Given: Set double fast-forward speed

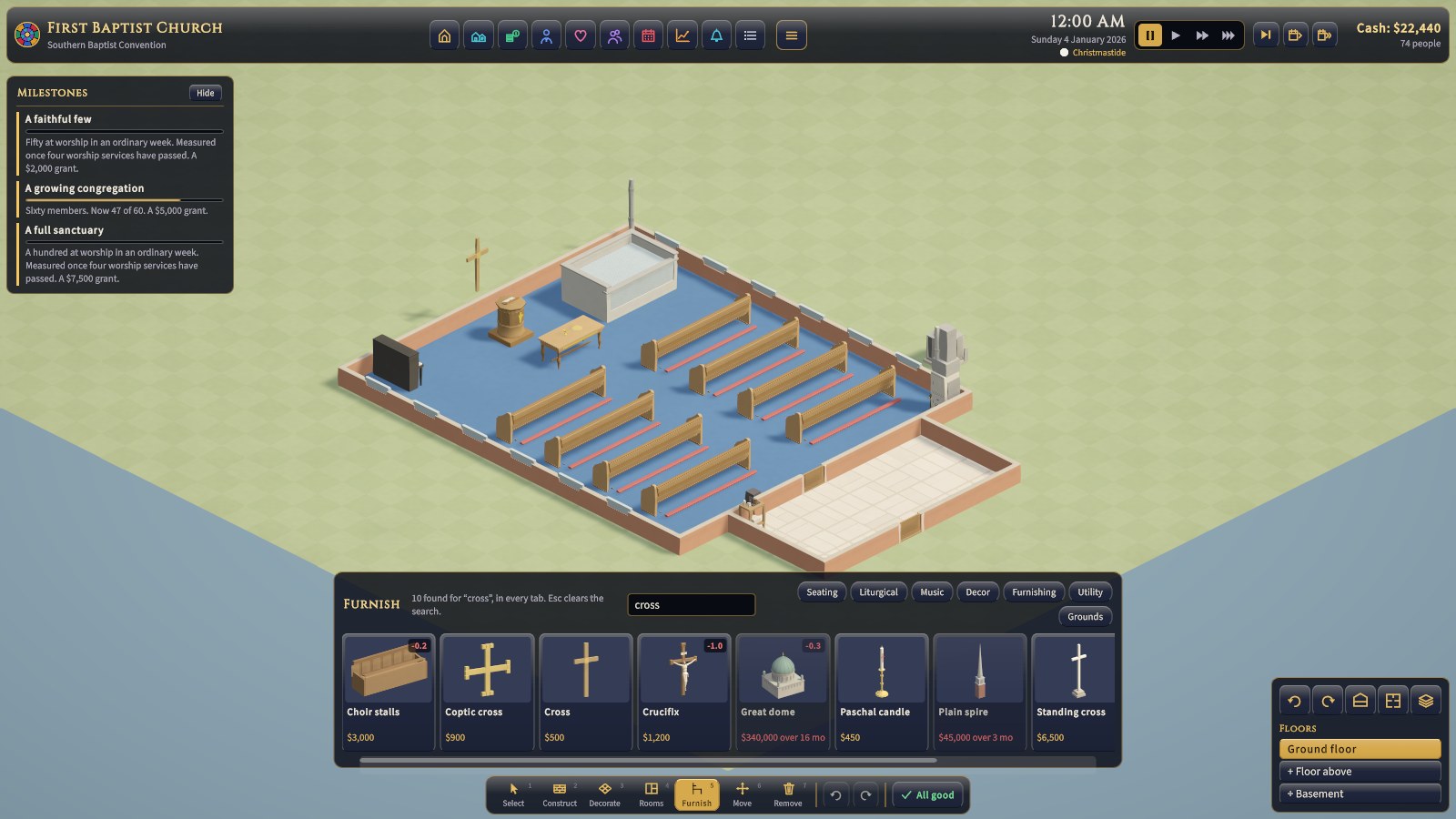Looking at the screenshot, I should coord(1202,35).
